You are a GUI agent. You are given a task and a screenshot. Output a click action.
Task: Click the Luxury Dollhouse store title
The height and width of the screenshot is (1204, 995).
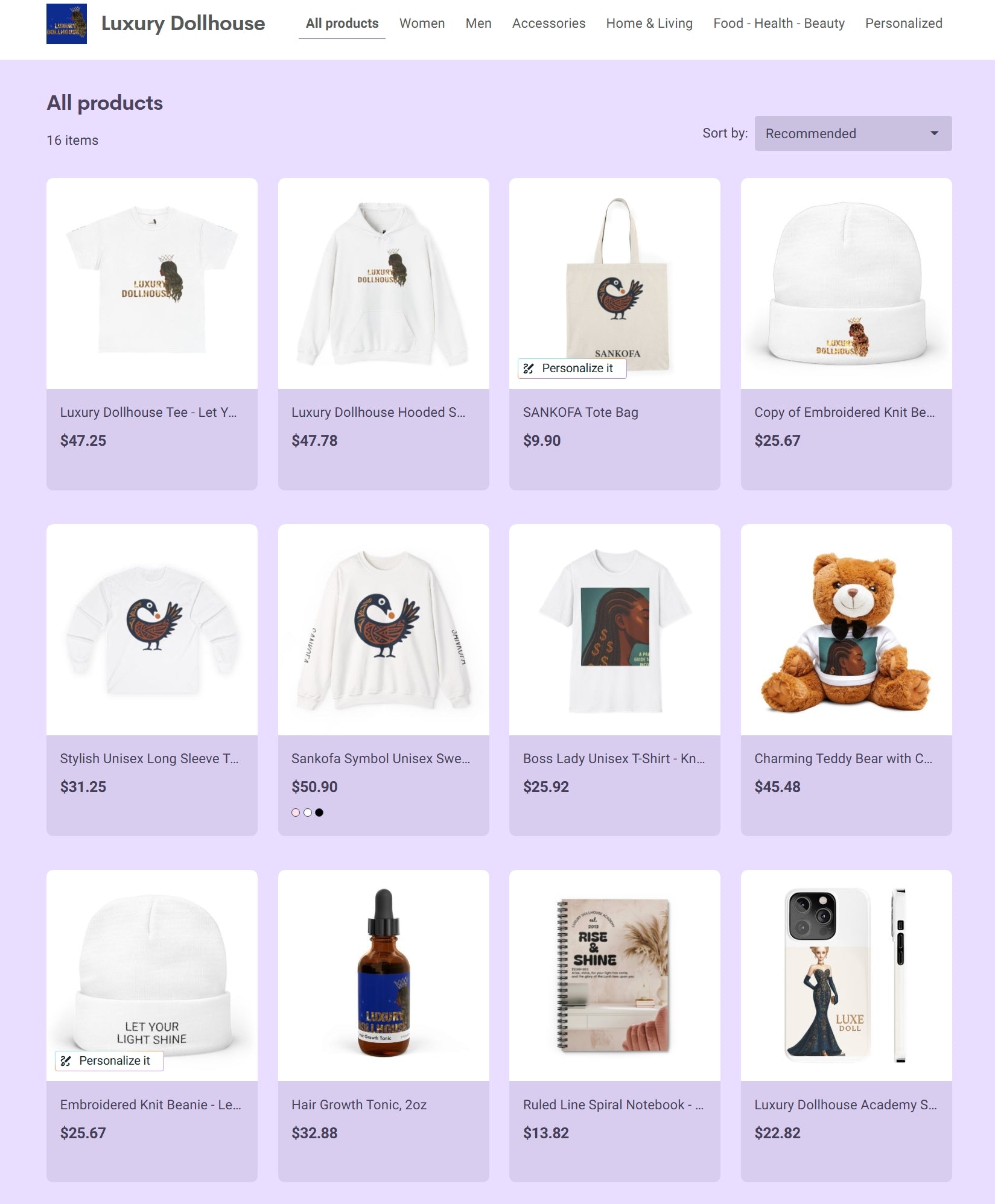[183, 24]
